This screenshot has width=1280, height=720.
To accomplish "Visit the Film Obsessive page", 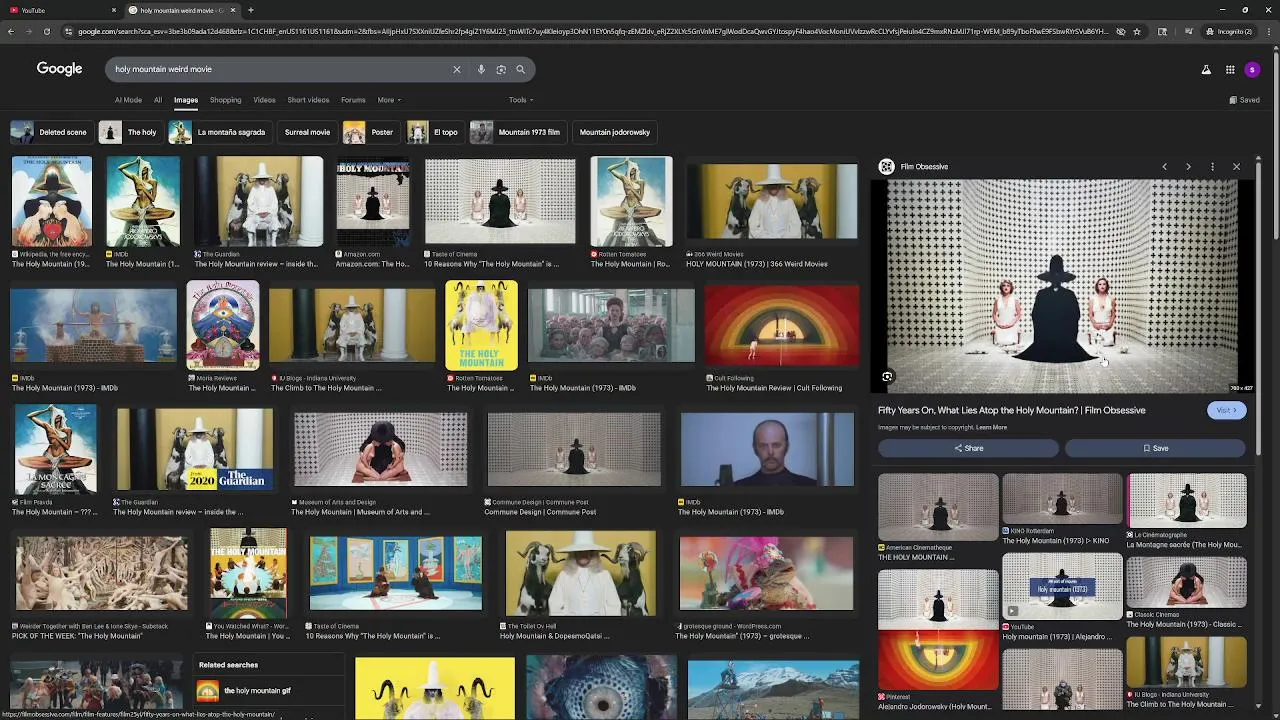I will tap(1226, 410).
